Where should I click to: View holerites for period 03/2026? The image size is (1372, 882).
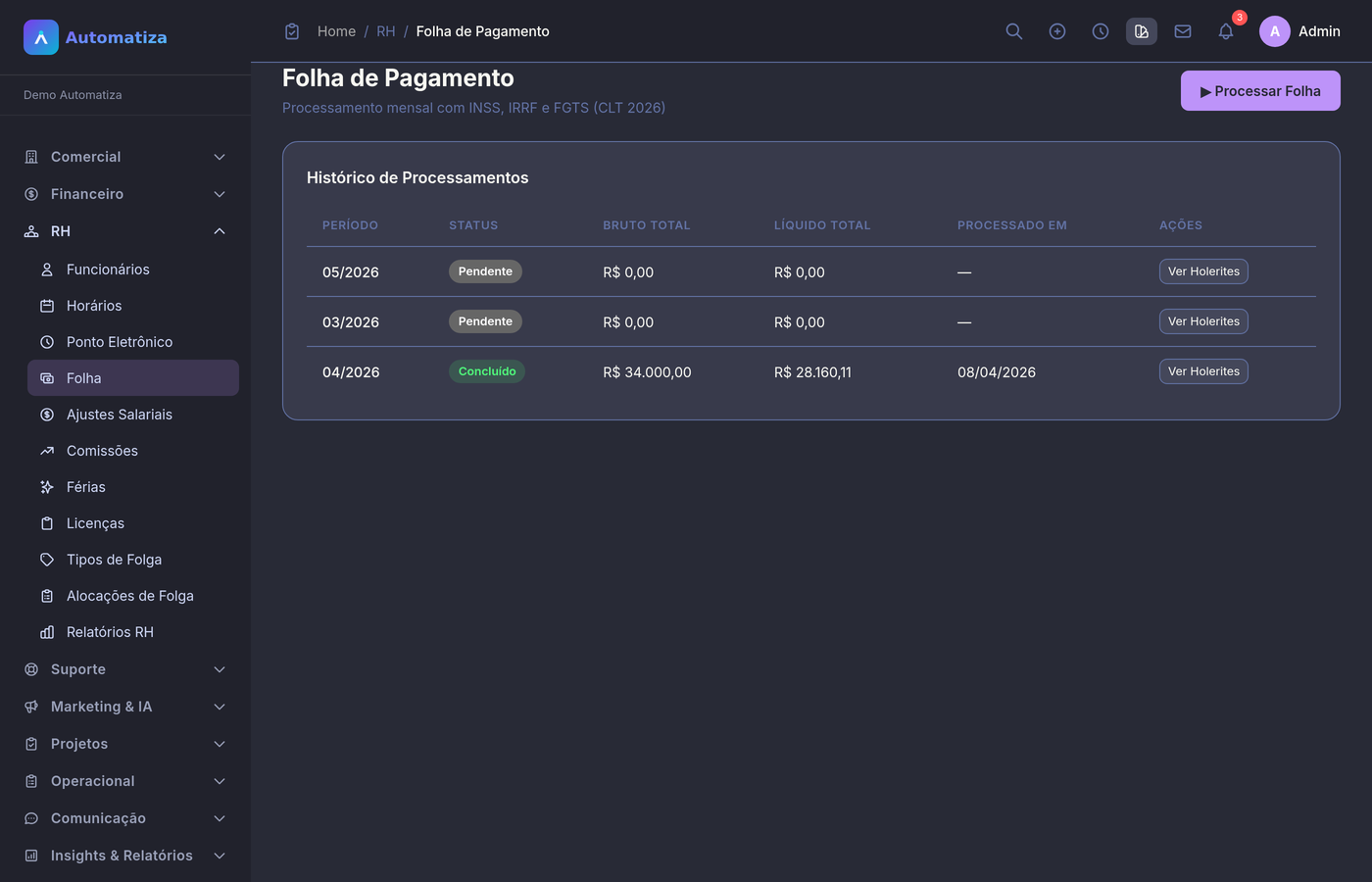(x=1203, y=321)
